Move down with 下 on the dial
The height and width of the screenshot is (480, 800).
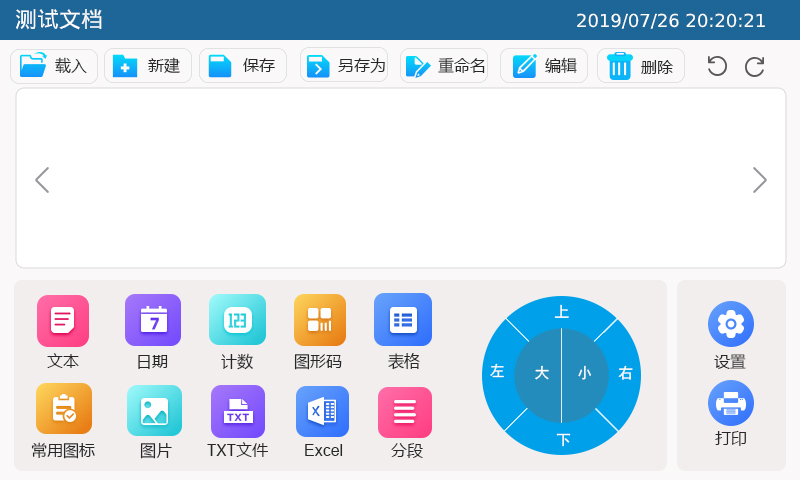point(563,439)
